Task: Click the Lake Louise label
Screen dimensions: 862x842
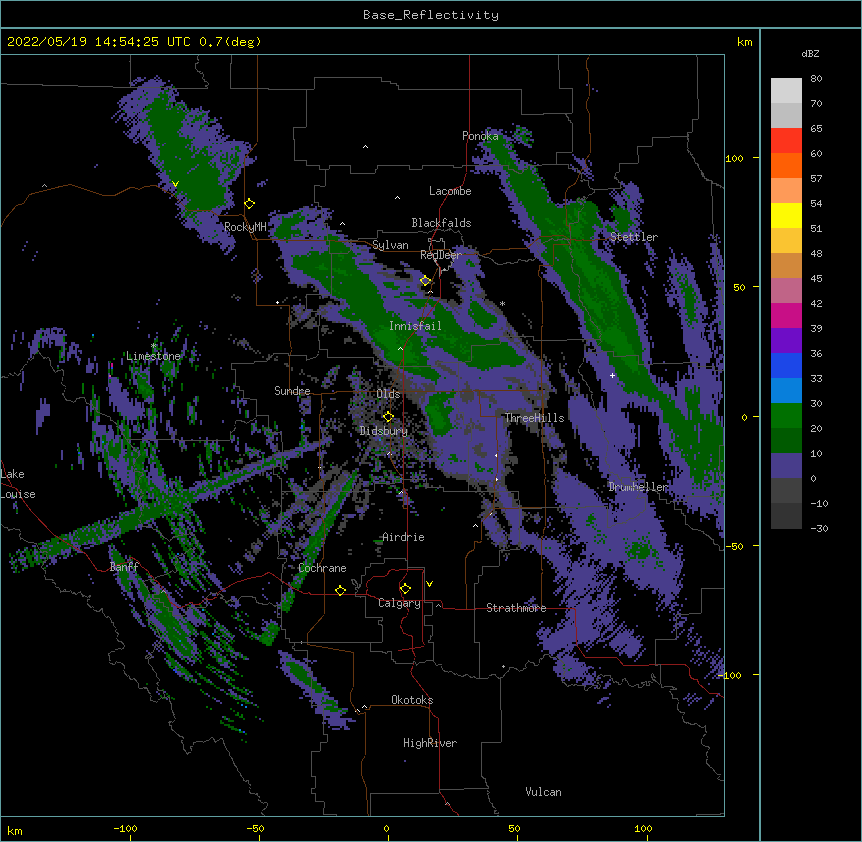Action: [x=18, y=484]
